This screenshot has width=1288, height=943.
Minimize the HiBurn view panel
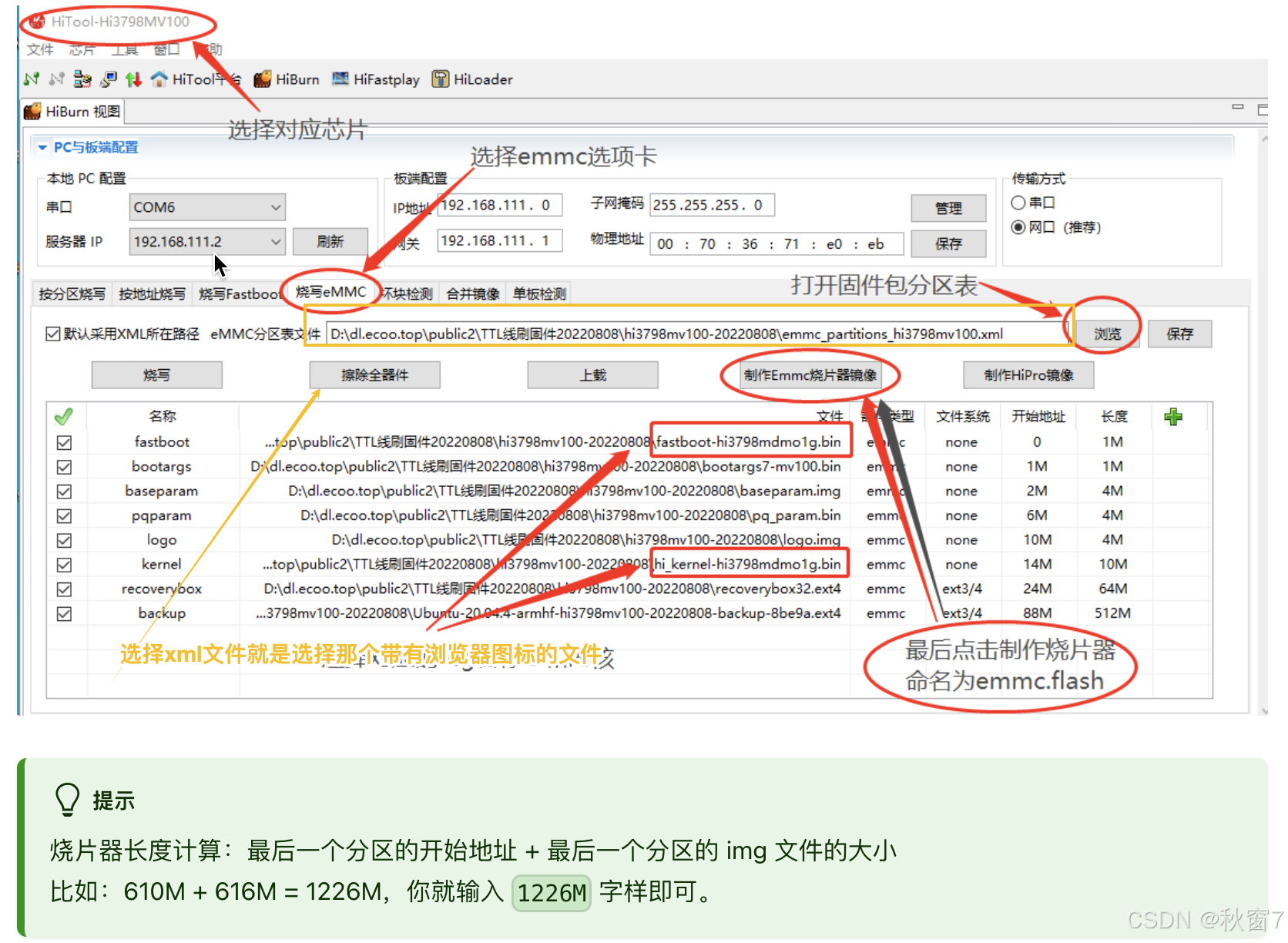1238,107
